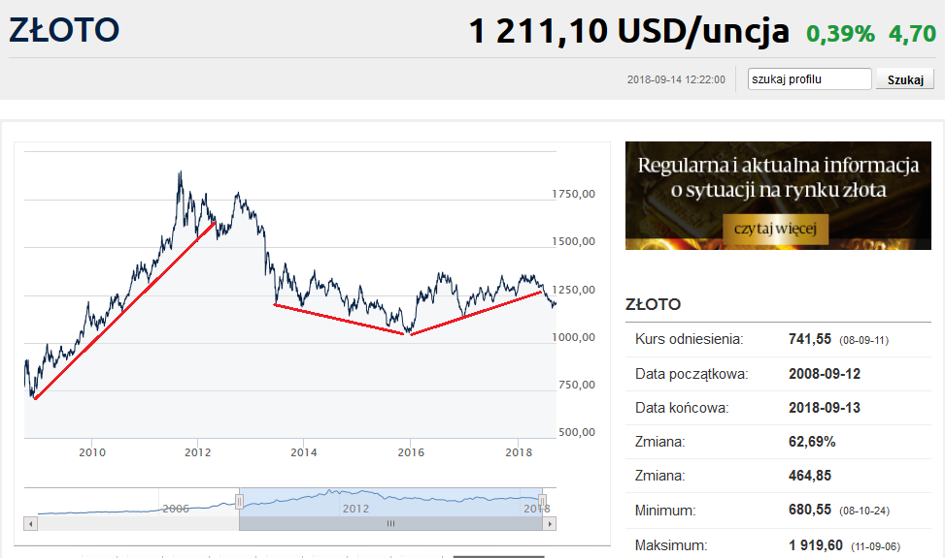Click the 4,70 change value
Image resolution: width=945 pixels, height=558 pixels.
pos(912,34)
